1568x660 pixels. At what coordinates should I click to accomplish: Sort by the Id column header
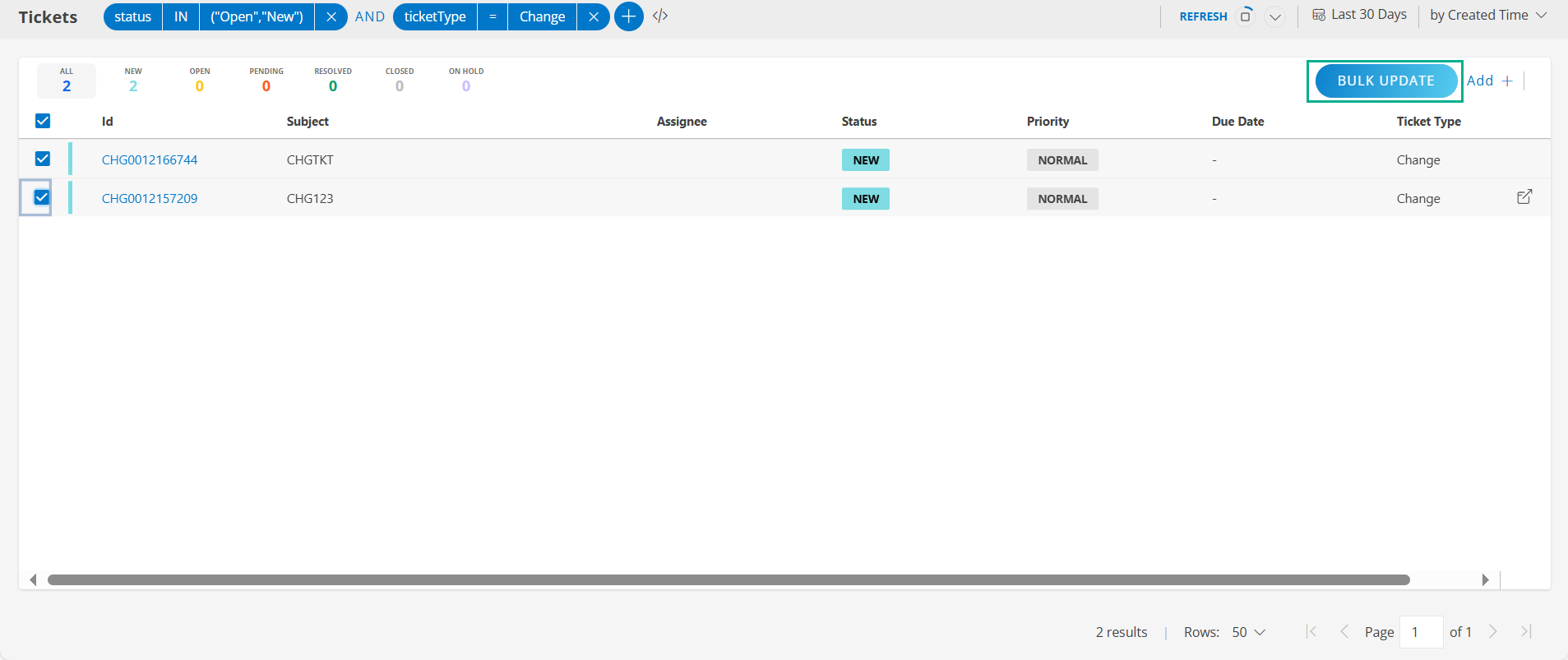click(108, 121)
